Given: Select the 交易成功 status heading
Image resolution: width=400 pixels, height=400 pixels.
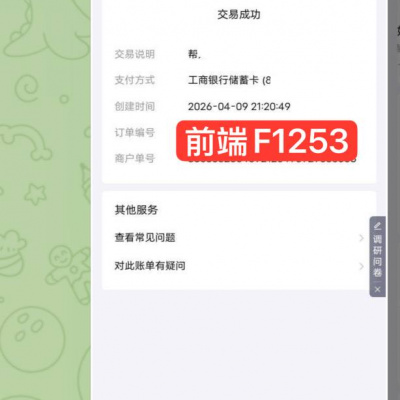Looking at the screenshot, I should coord(239,15).
